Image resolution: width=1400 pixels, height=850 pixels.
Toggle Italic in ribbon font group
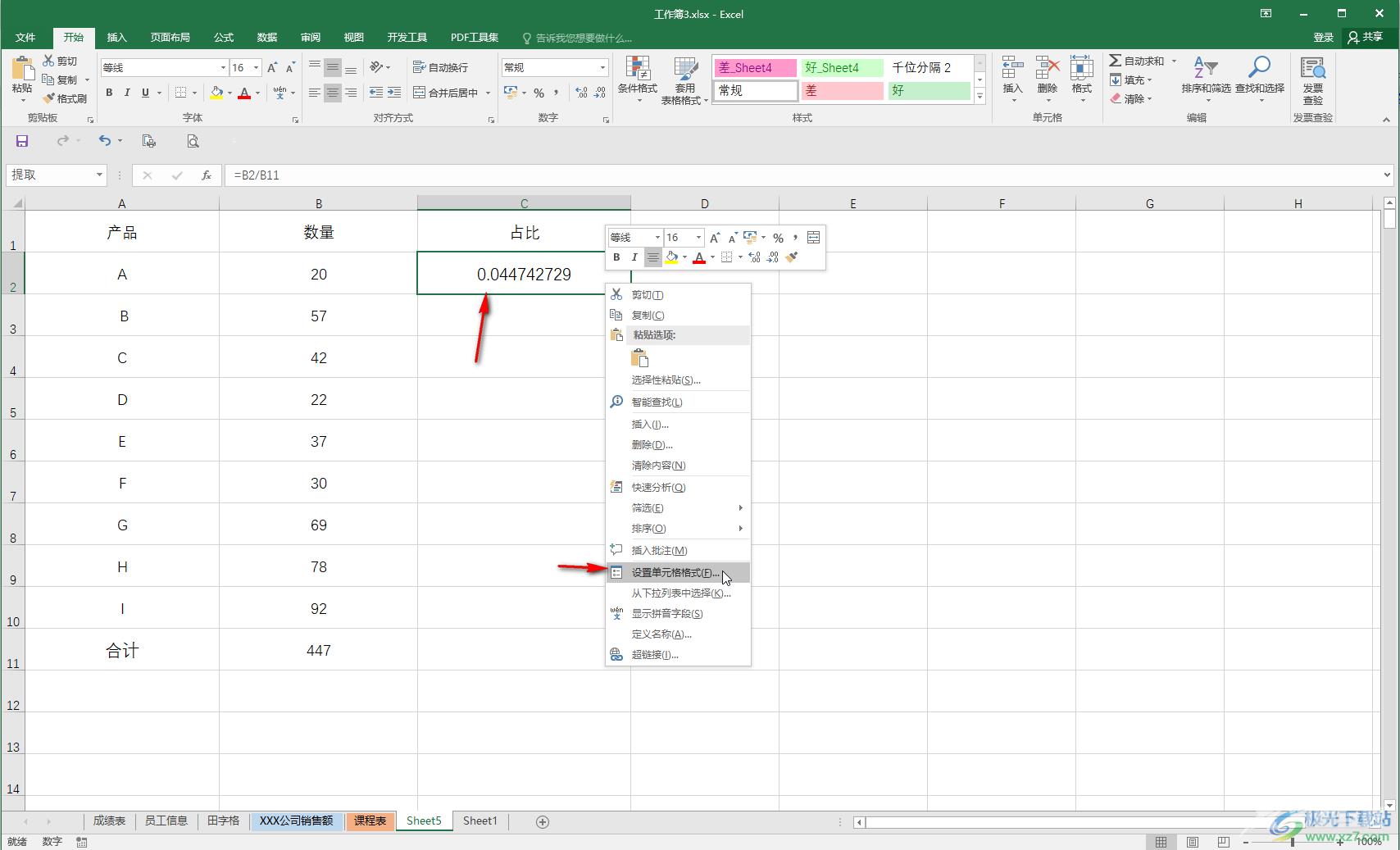point(127,93)
